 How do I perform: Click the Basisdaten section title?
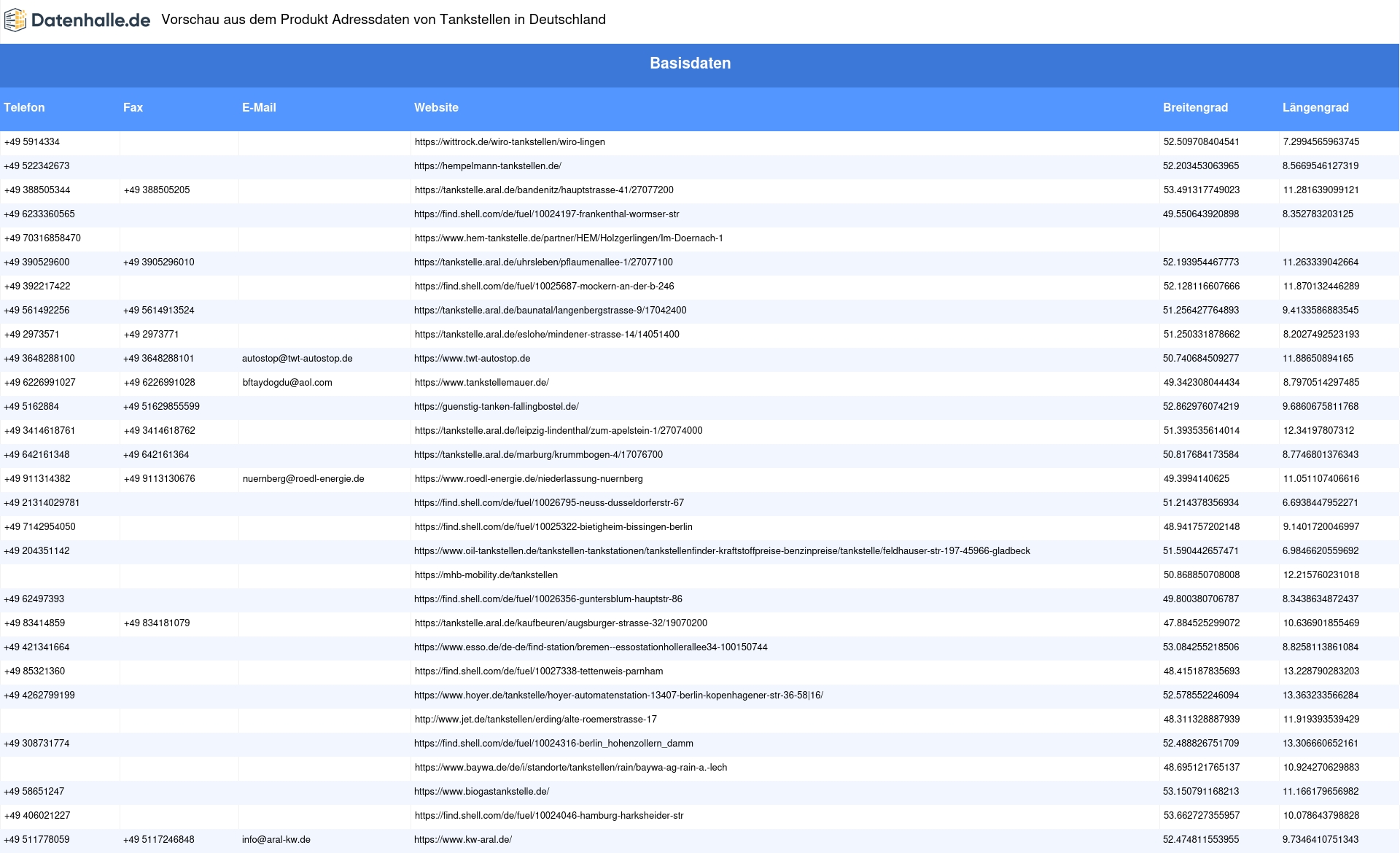tap(690, 63)
